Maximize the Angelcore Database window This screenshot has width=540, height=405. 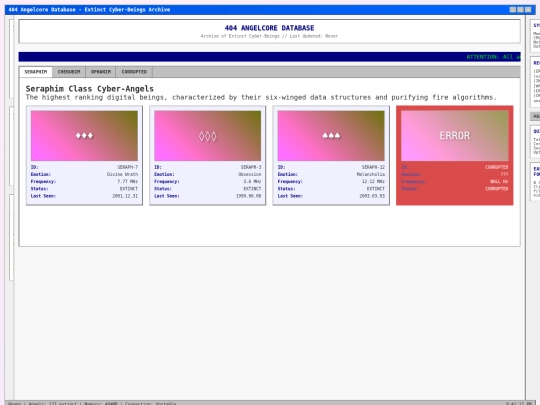pos(520,10)
